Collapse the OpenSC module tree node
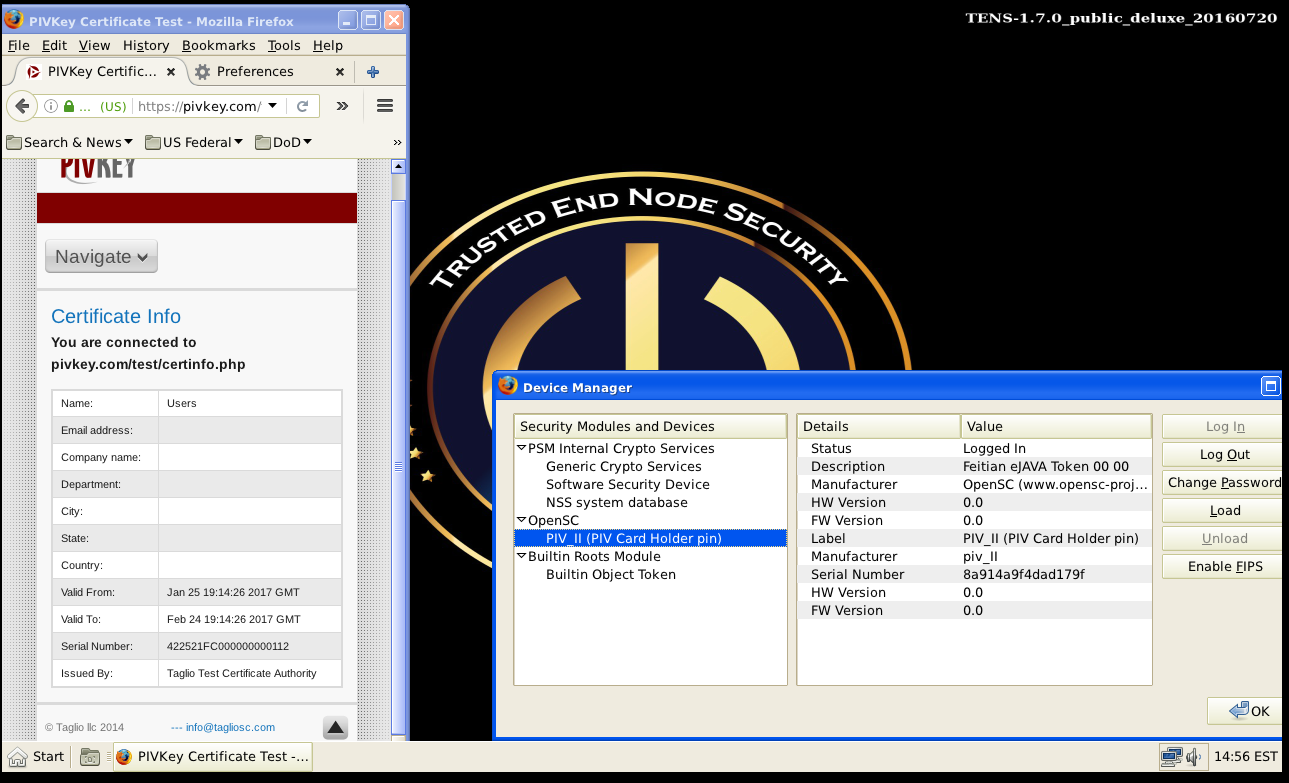Screen dimensions: 1289x783 tap(521, 521)
